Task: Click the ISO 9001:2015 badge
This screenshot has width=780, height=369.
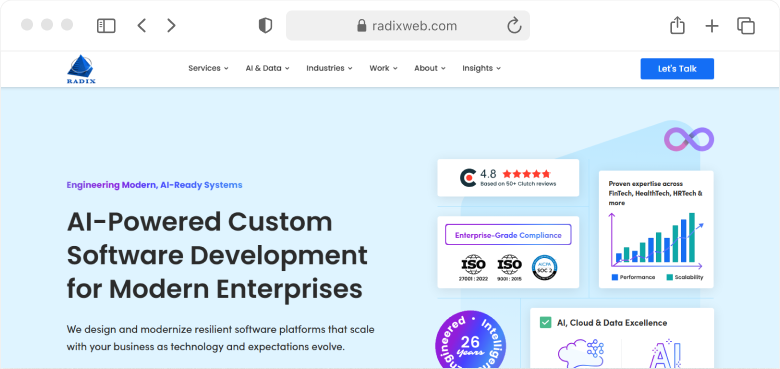Action: coord(509,268)
